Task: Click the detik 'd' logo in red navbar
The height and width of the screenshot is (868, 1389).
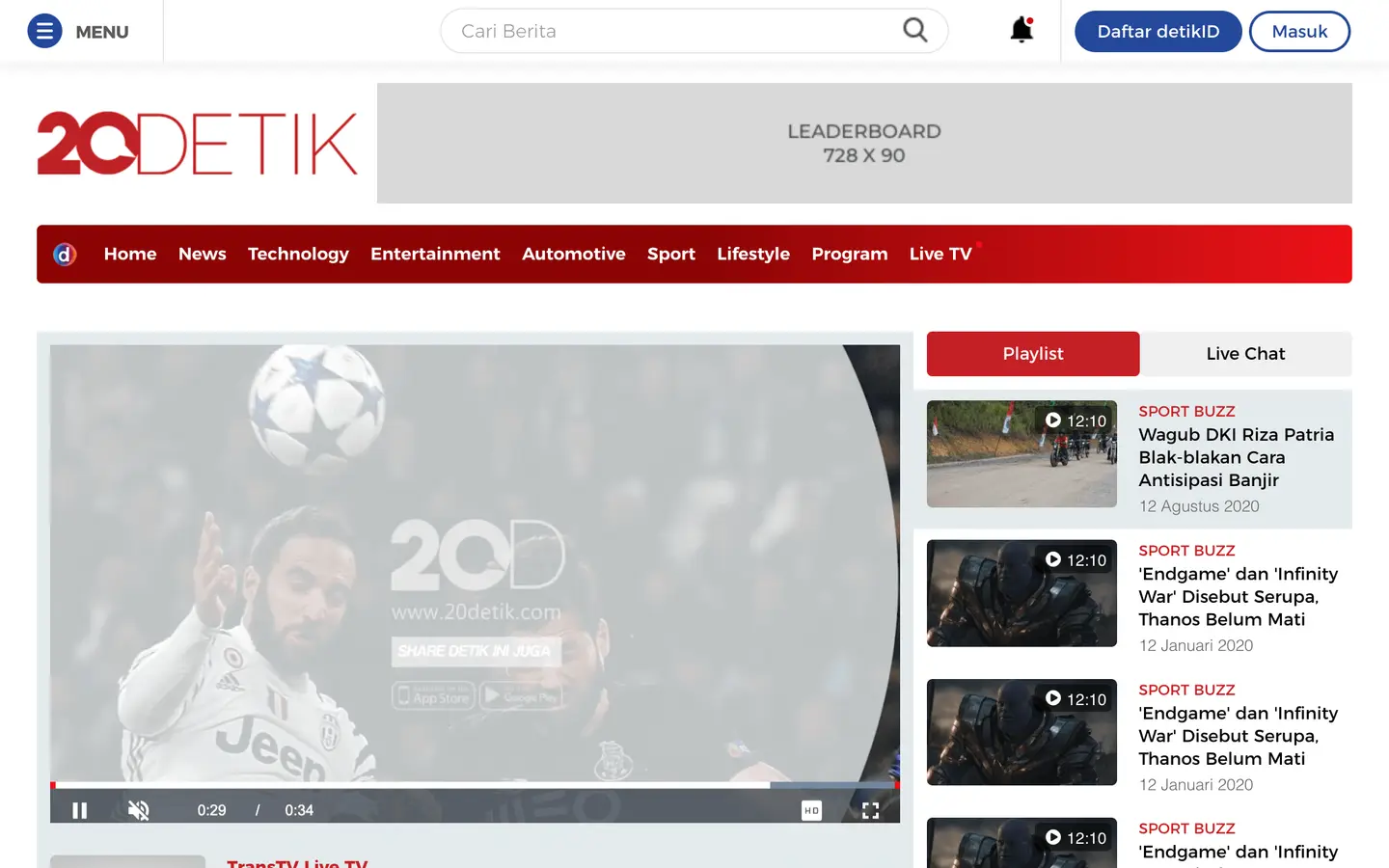Action: 65,254
